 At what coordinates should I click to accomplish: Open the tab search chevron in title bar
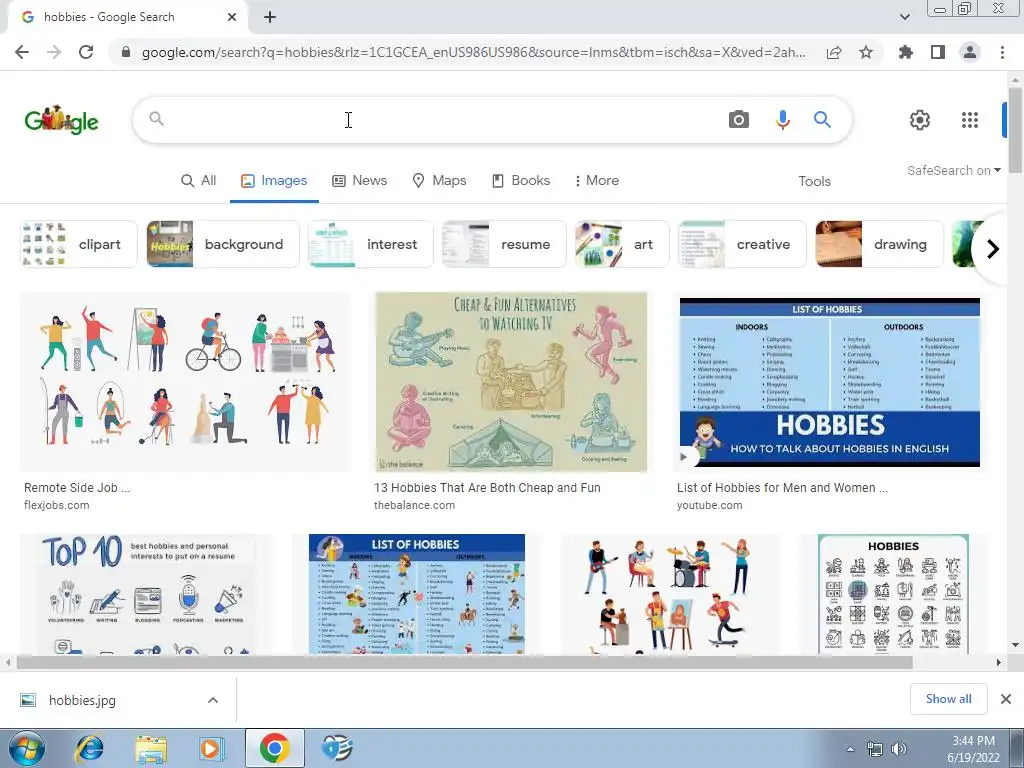(x=904, y=17)
